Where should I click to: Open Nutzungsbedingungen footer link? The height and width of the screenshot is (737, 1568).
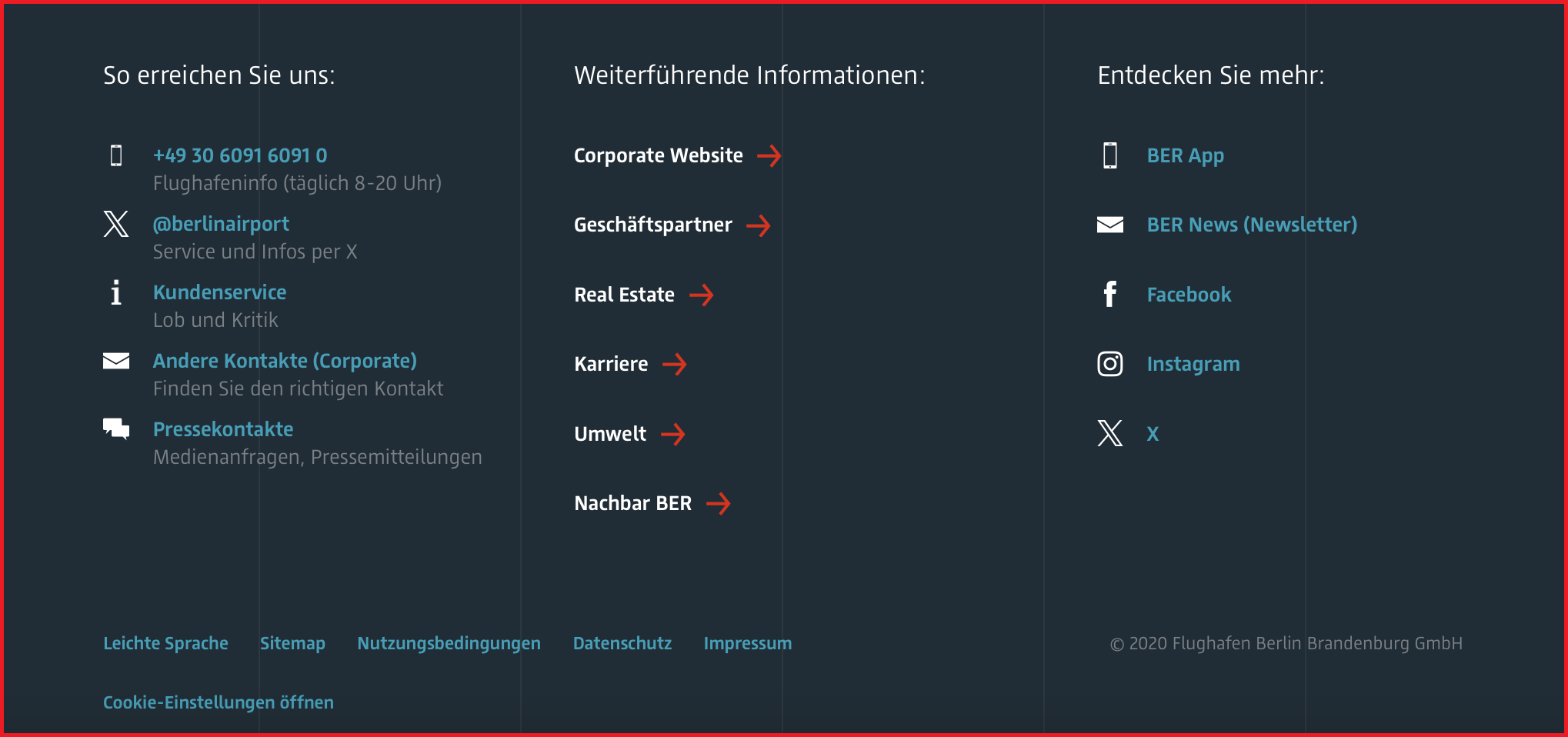[x=449, y=643]
